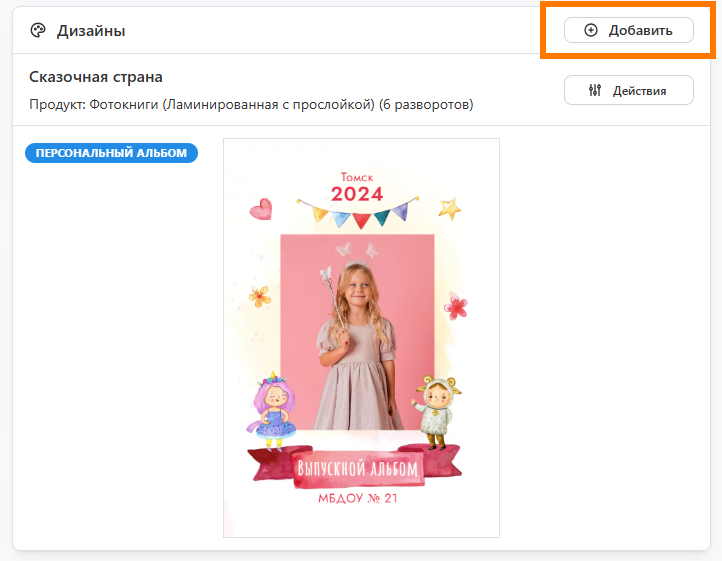Image resolution: width=722 pixels, height=561 pixels.
Task: Click the red heart on the album cover
Action: (260, 208)
